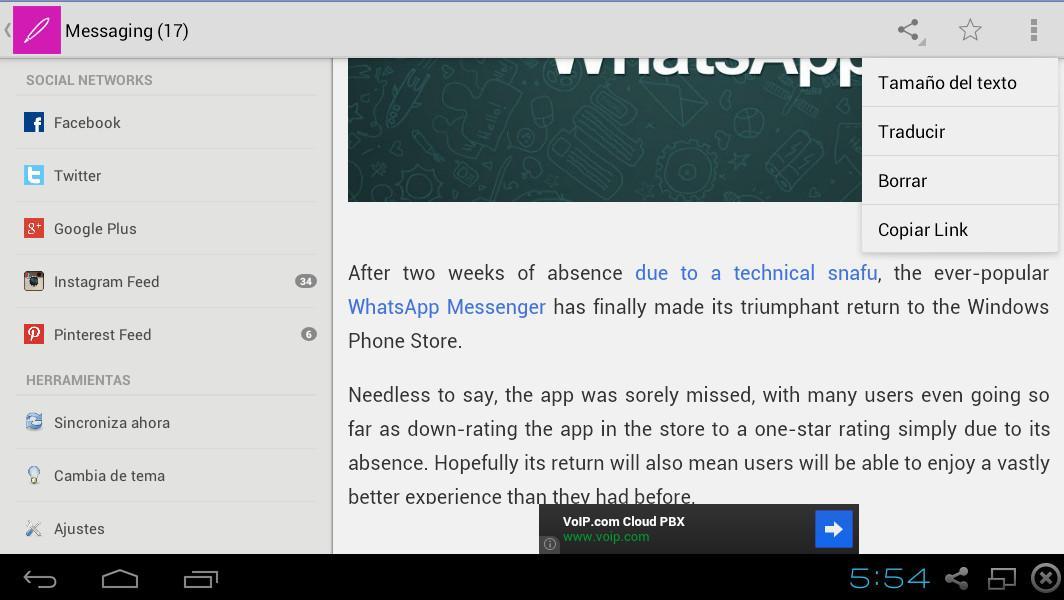Viewport: 1064px width, 600px height.
Task: Tap the 34 badge on Instagram Feed
Action: tap(306, 281)
